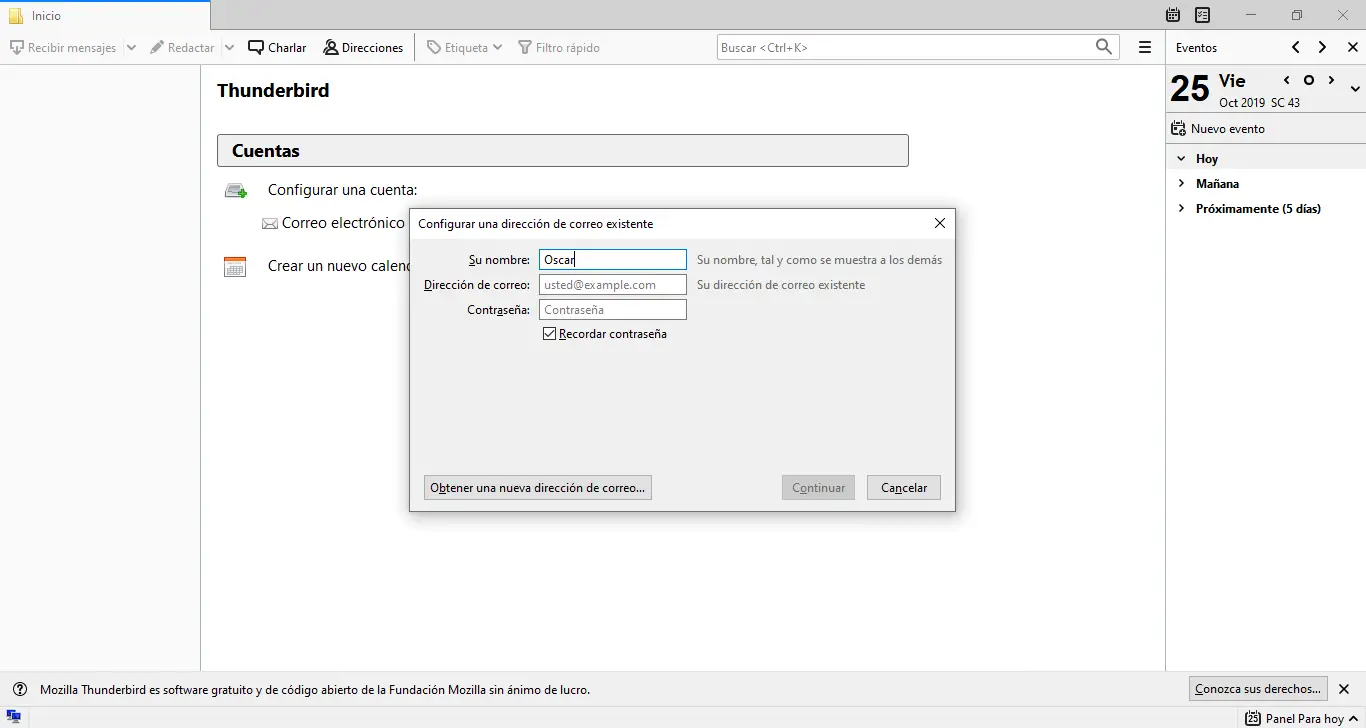The height and width of the screenshot is (728, 1366).
Task: Collapse the Hoy events section
Action: pyautogui.click(x=1181, y=159)
